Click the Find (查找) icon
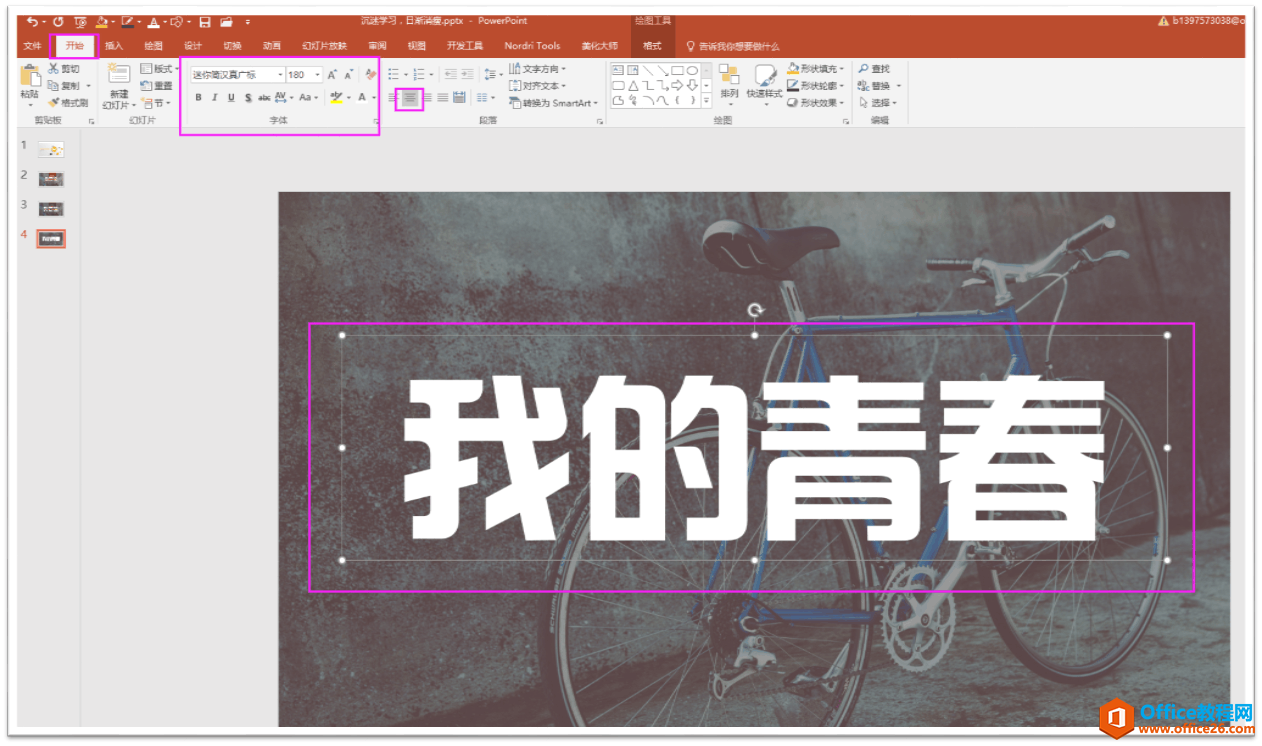The image size is (1262, 746). (874, 69)
